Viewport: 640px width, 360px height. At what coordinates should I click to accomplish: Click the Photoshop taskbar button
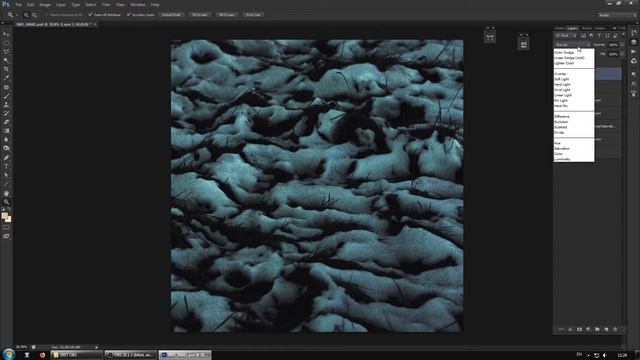point(185,355)
